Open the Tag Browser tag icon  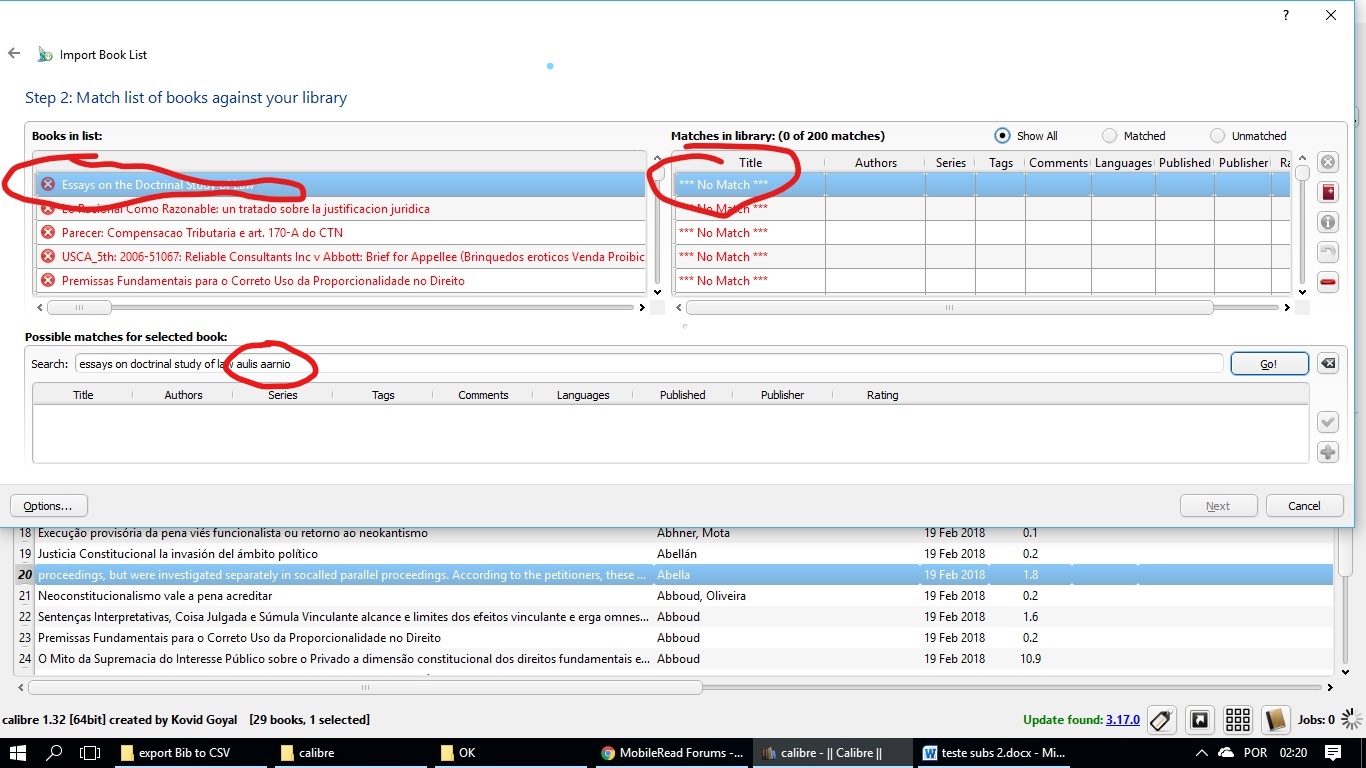(x=1161, y=719)
